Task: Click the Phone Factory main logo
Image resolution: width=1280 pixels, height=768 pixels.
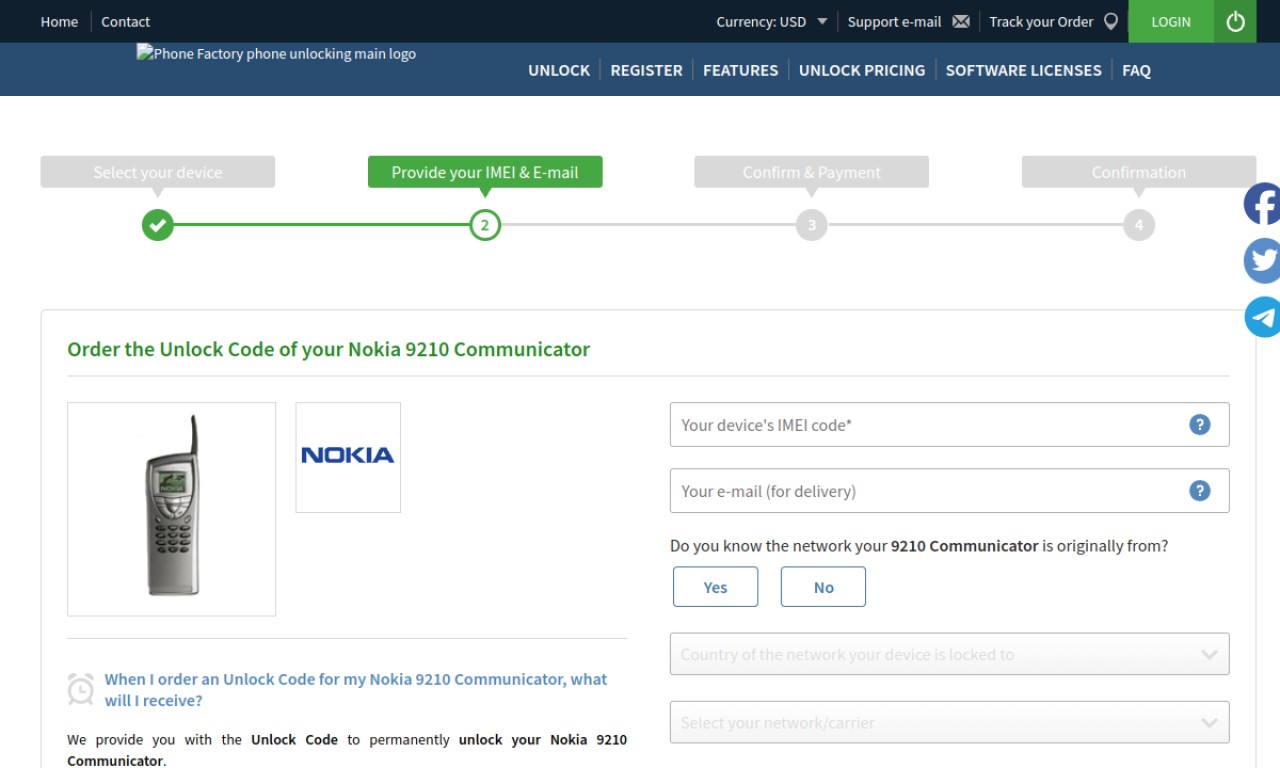Action: 276,54
